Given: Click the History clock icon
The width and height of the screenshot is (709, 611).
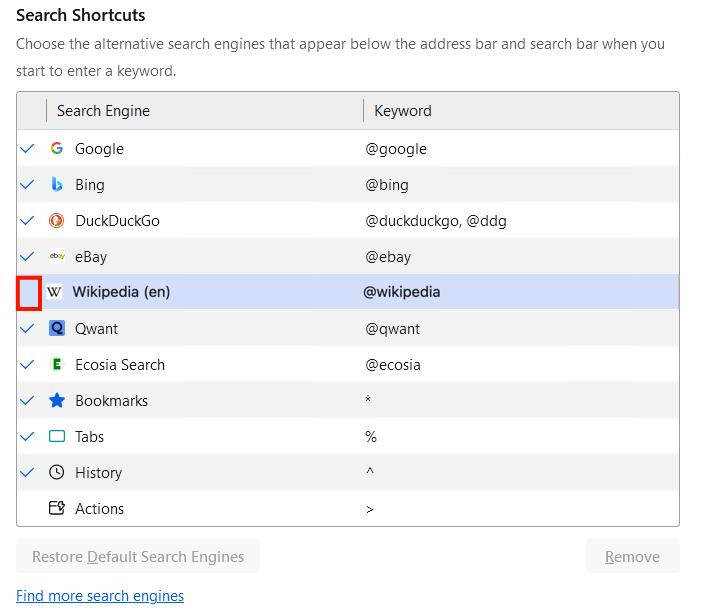Looking at the screenshot, I should [x=57, y=472].
